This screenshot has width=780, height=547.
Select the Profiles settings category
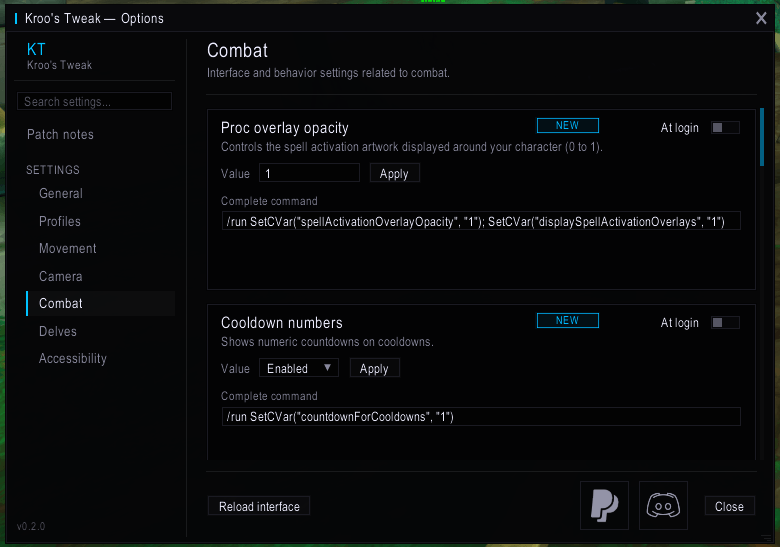pyautogui.click(x=60, y=221)
